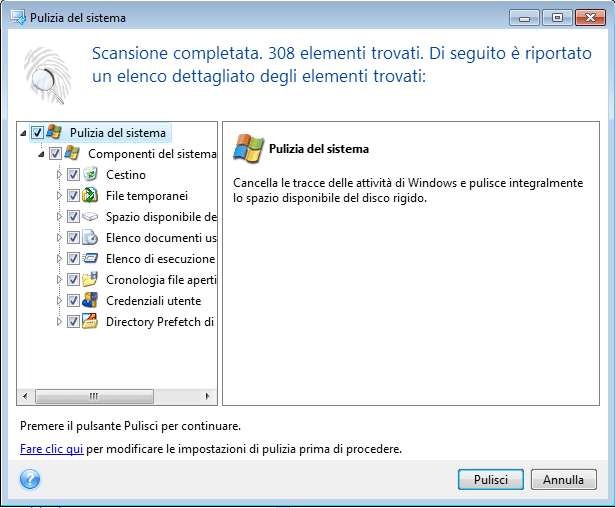This screenshot has width=615, height=508.
Task: Click the Elenco di esecuzione icon
Action: 90,259
